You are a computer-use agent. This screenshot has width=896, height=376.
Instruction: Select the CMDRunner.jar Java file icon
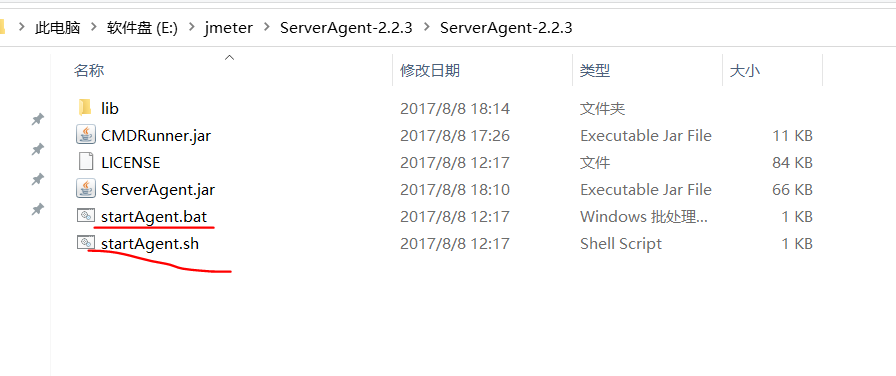pyautogui.click(x=85, y=135)
